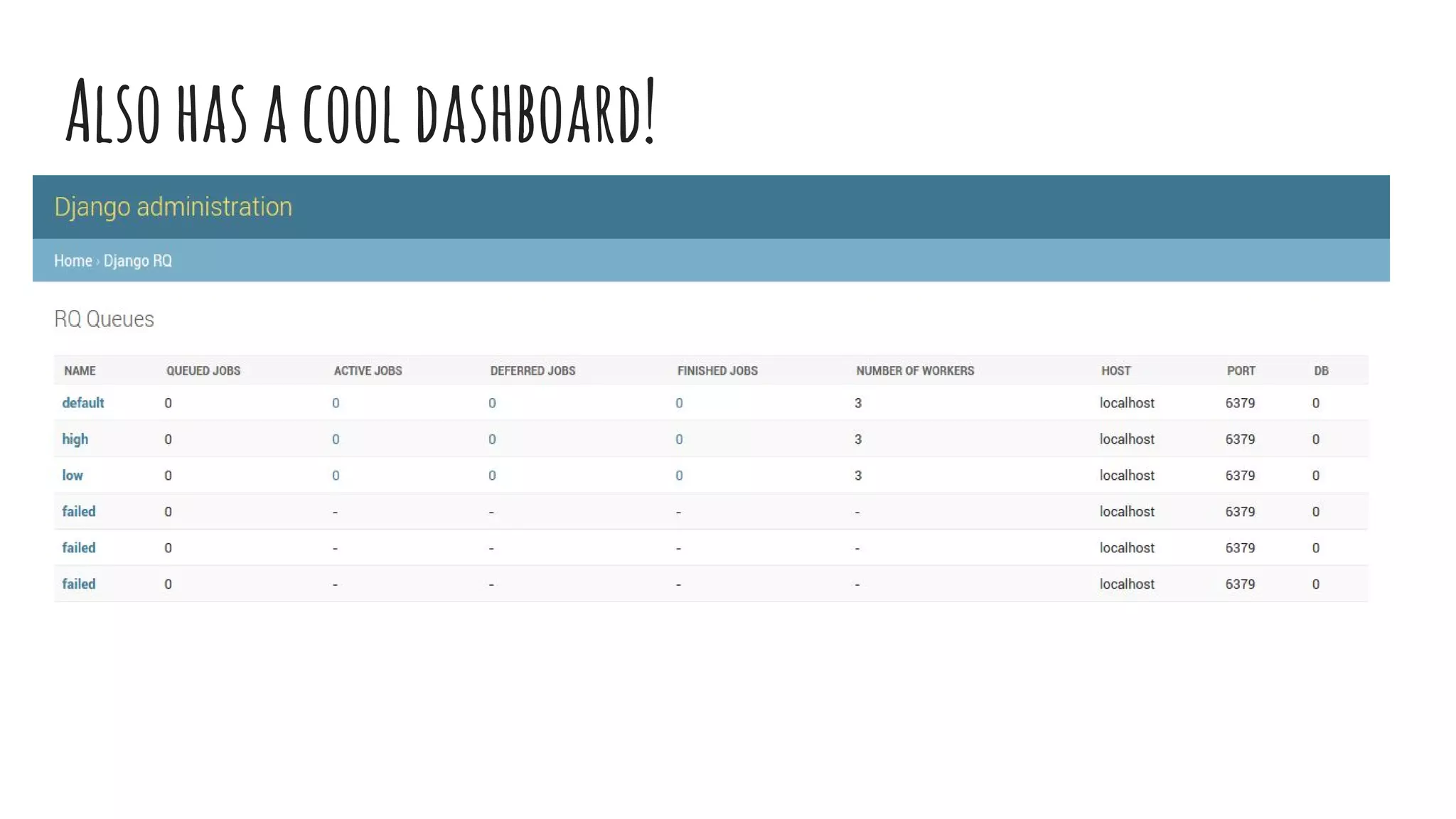
Task: Open deferred jobs count for default queue
Action: (x=492, y=403)
